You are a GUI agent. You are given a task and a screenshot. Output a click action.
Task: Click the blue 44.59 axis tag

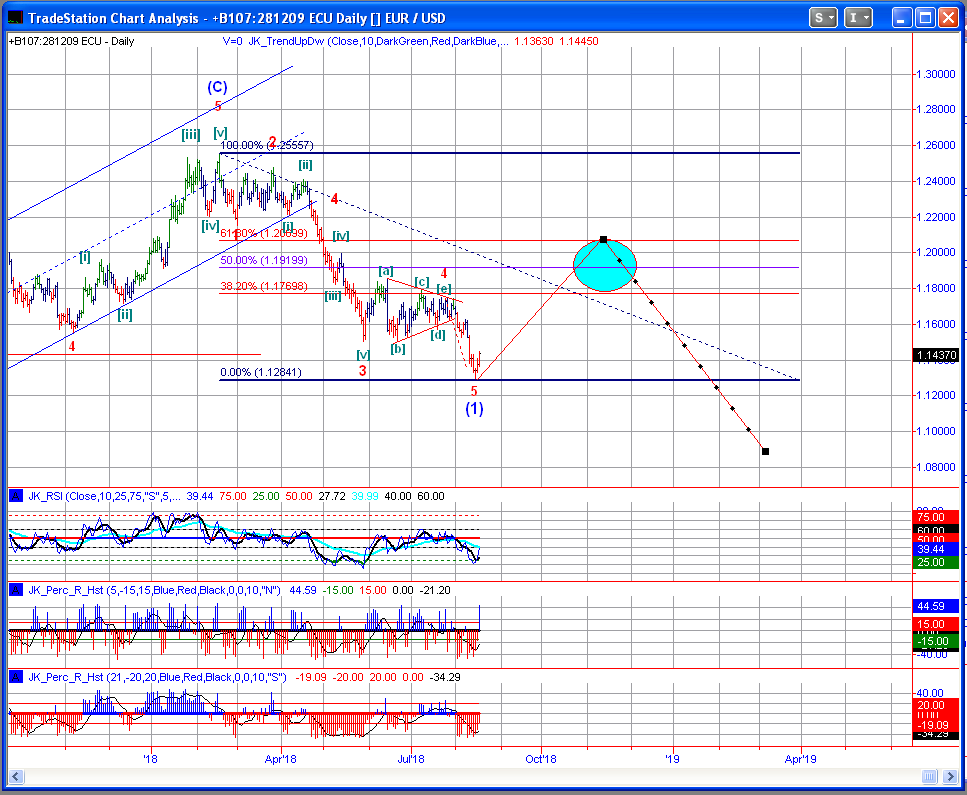(x=936, y=606)
